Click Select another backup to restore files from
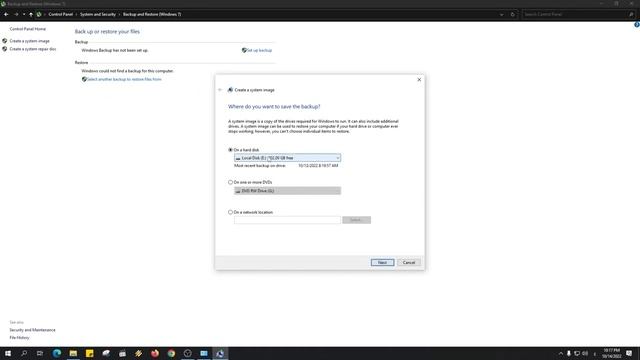 point(124,79)
